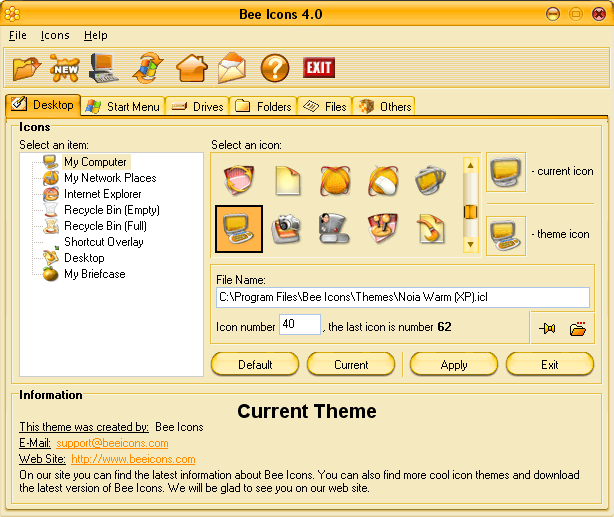Select Shortcut Overlay item
Image resolution: width=614 pixels, height=517 pixels.
coord(104,242)
